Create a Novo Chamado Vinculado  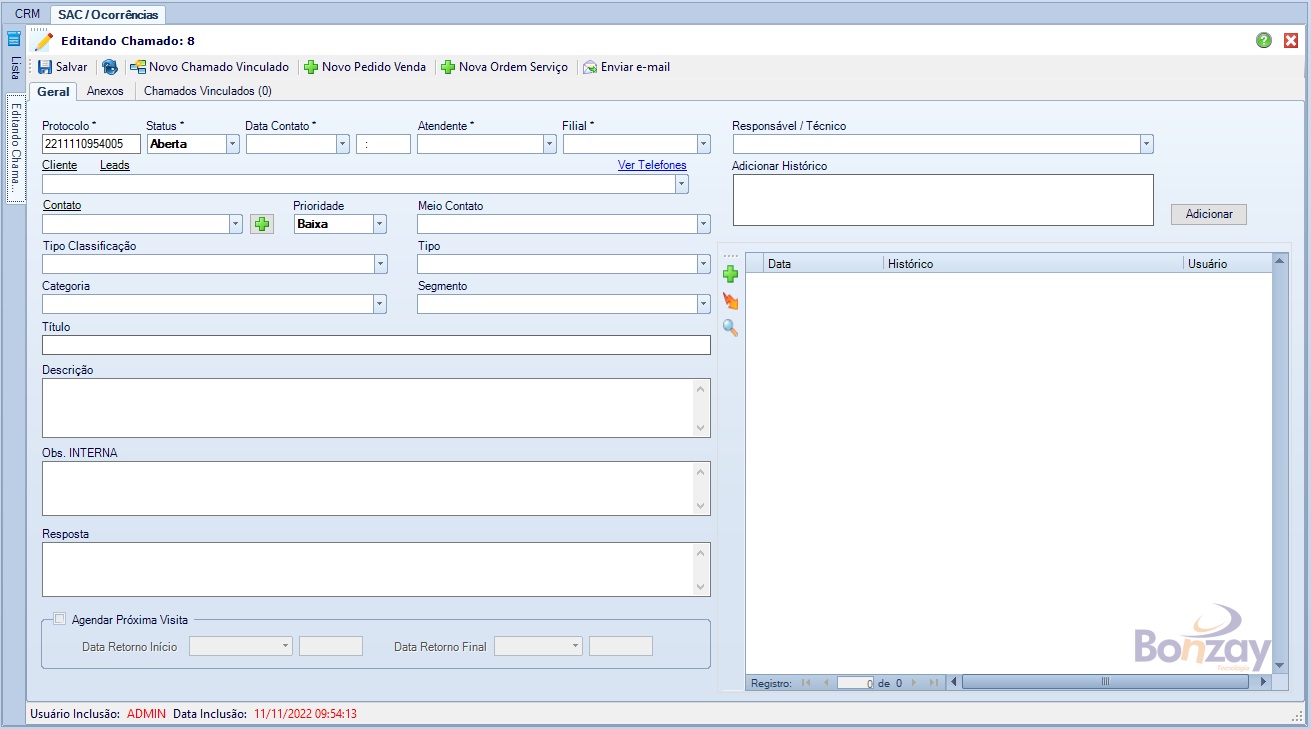(x=210, y=67)
